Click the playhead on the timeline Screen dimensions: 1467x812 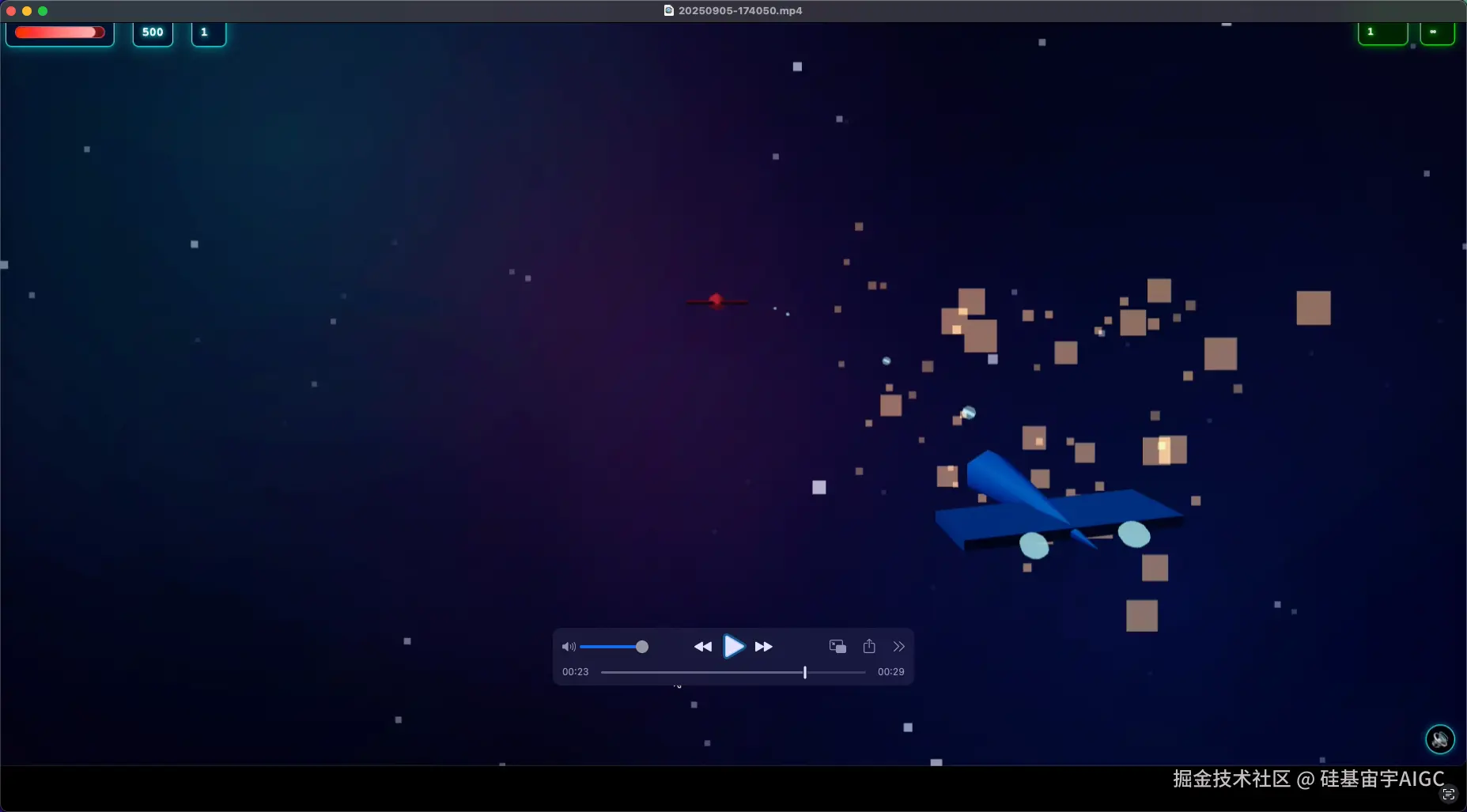coord(804,672)
